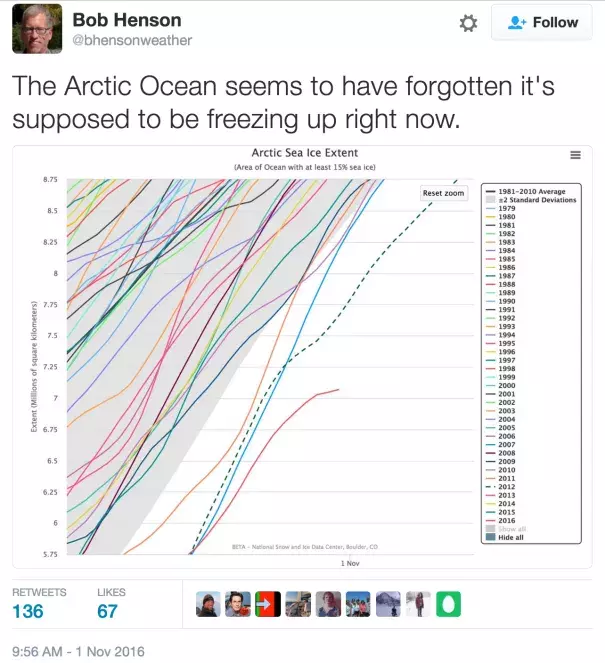Open the @bhensonweather handle link
The height and width of the screenshot is (663, 605).
(x=132, y=40)
